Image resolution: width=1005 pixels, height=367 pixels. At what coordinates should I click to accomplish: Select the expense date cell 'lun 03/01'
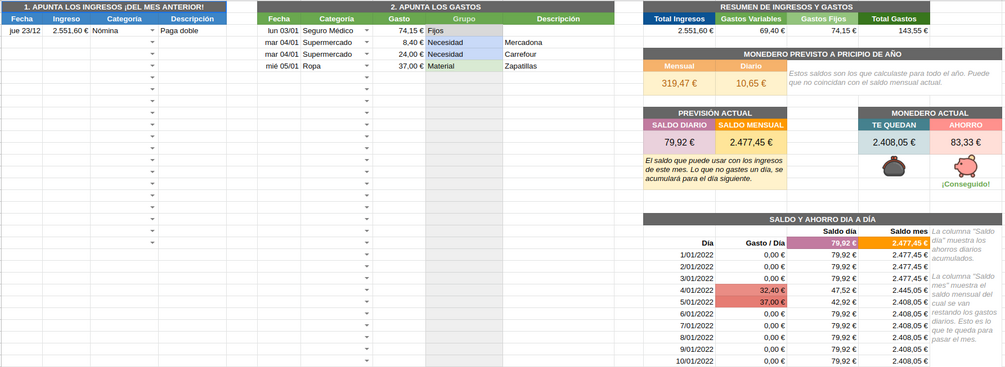279,30
